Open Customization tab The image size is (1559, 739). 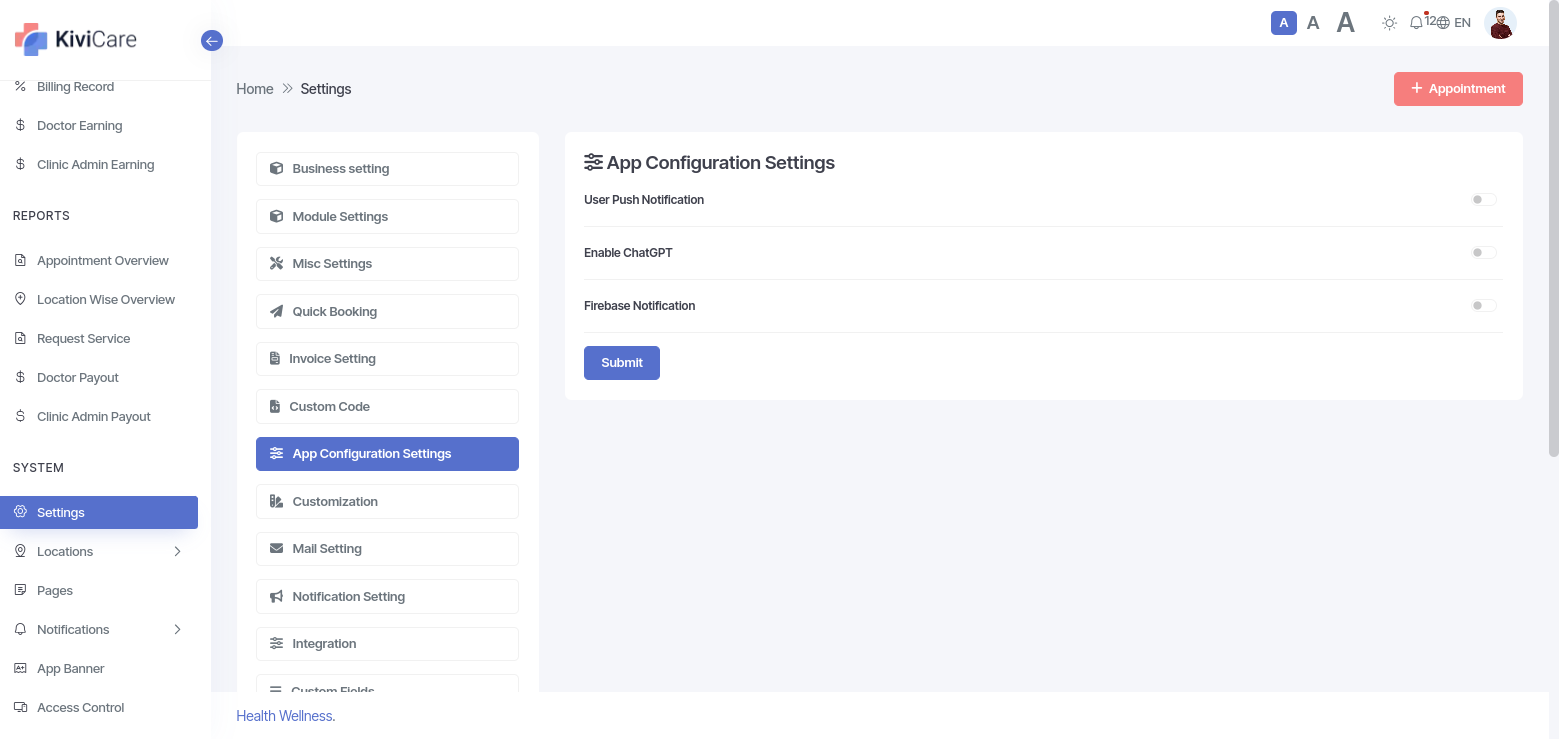(x=387, y=502)
